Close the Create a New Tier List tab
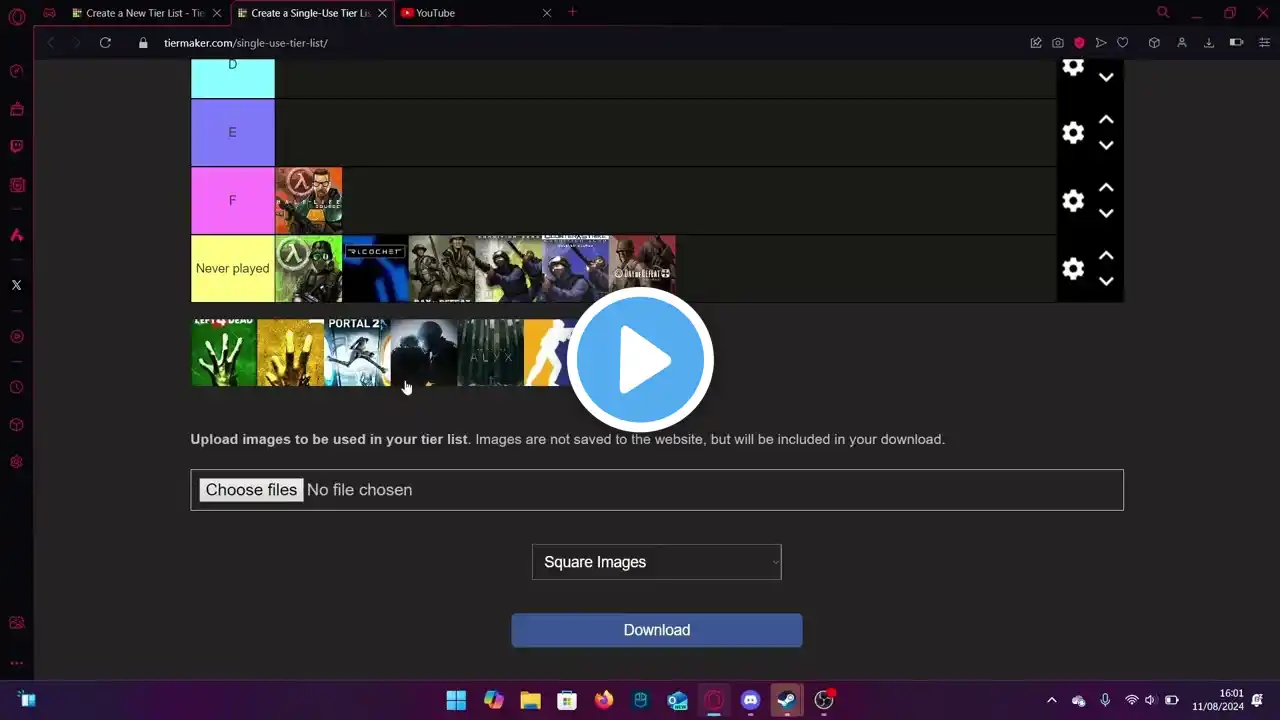The height and width of the screenshot is (720, 1280). pyautogui.click(x=216, y=13)
